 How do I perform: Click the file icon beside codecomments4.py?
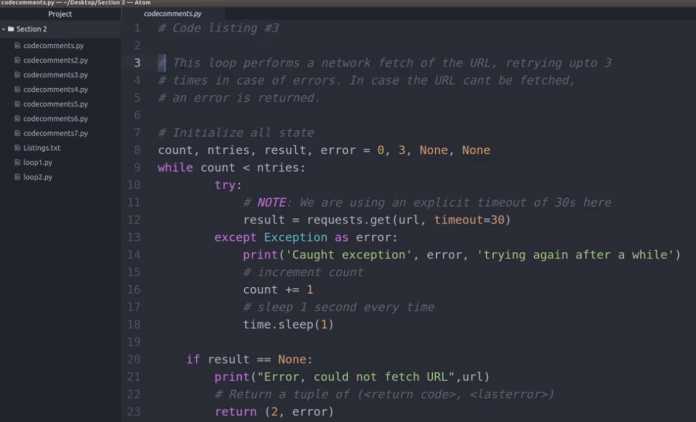[x=18, y=89]
